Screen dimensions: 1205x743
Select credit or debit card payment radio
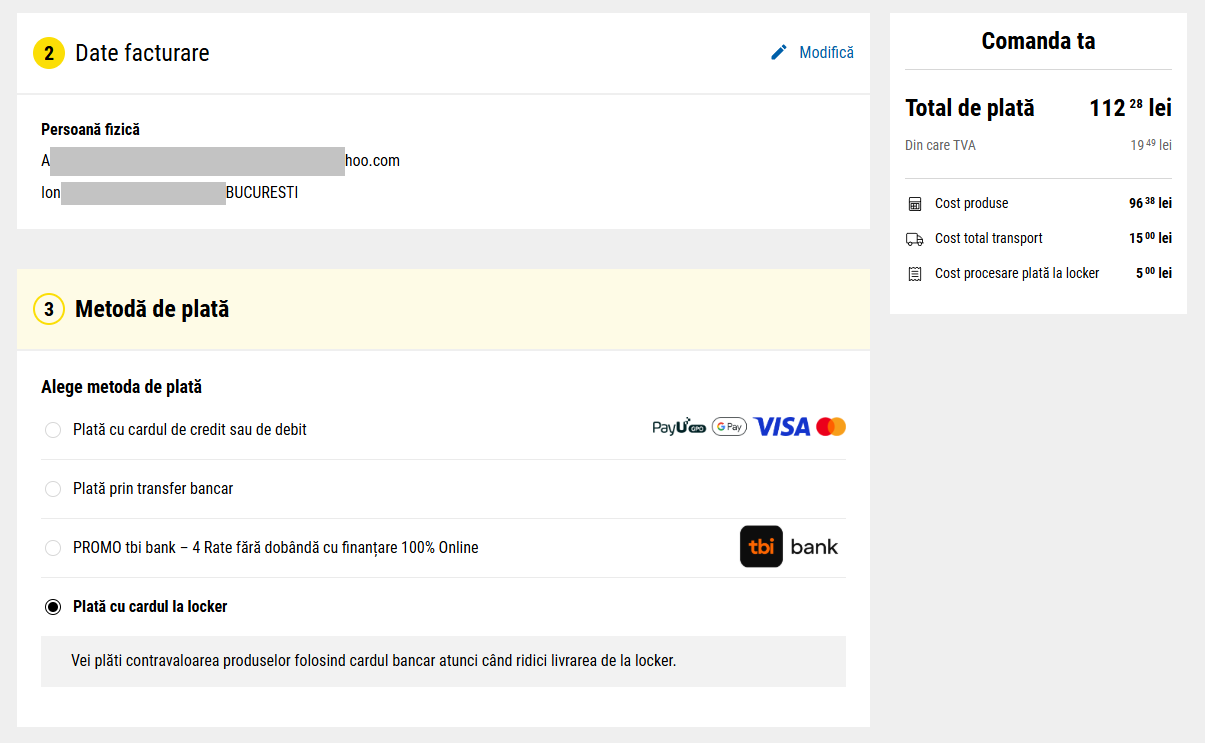[x=53, y=430]
